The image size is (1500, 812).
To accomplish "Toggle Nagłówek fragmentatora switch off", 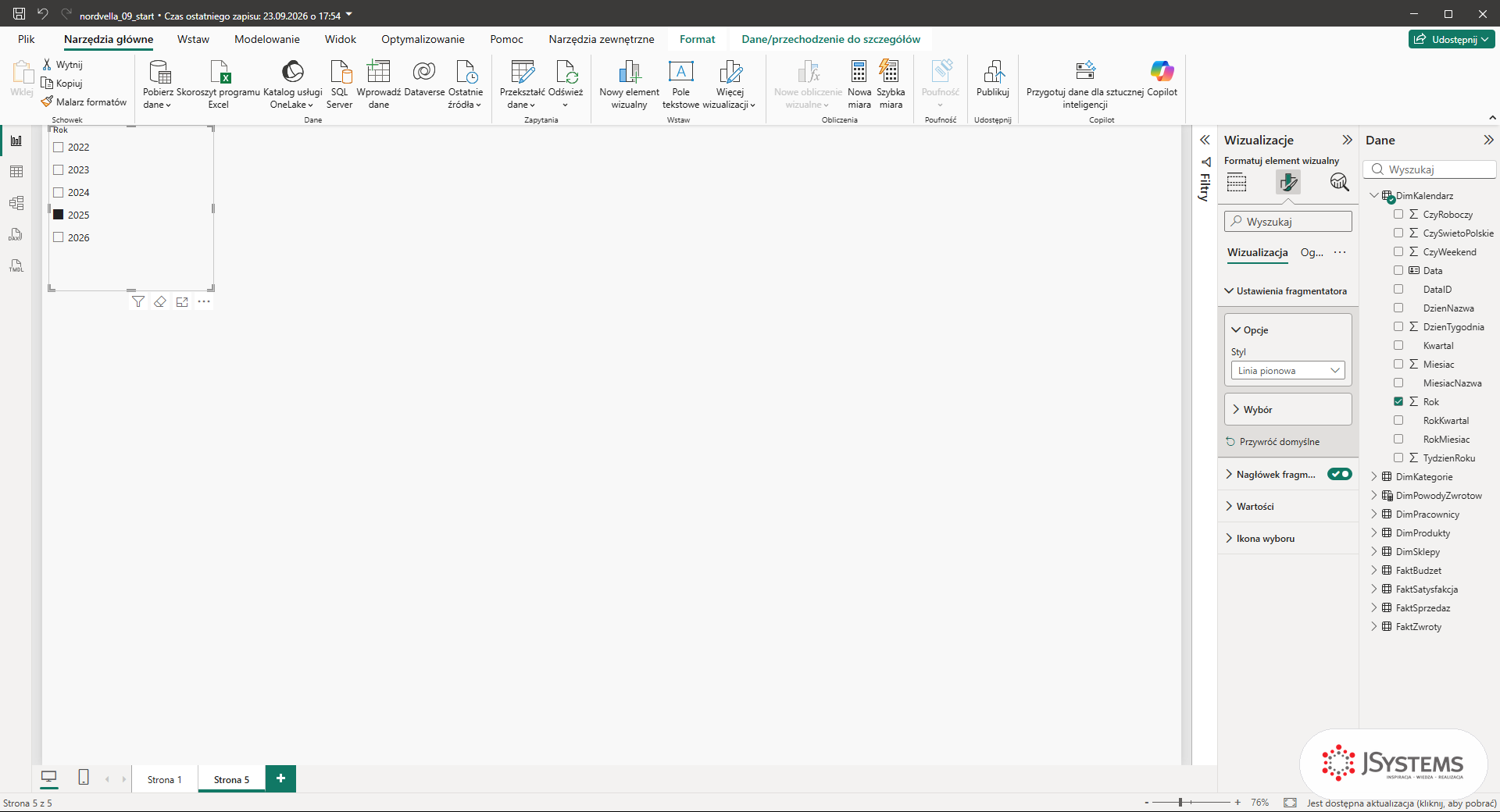I will coord(1340,474).
